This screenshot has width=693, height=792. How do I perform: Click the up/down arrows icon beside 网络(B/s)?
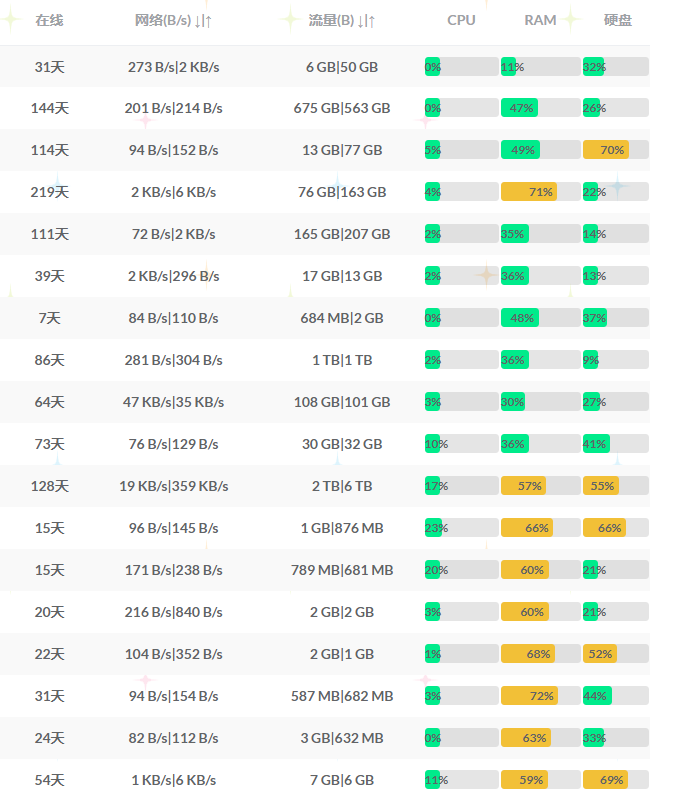[x=203, y=21]
